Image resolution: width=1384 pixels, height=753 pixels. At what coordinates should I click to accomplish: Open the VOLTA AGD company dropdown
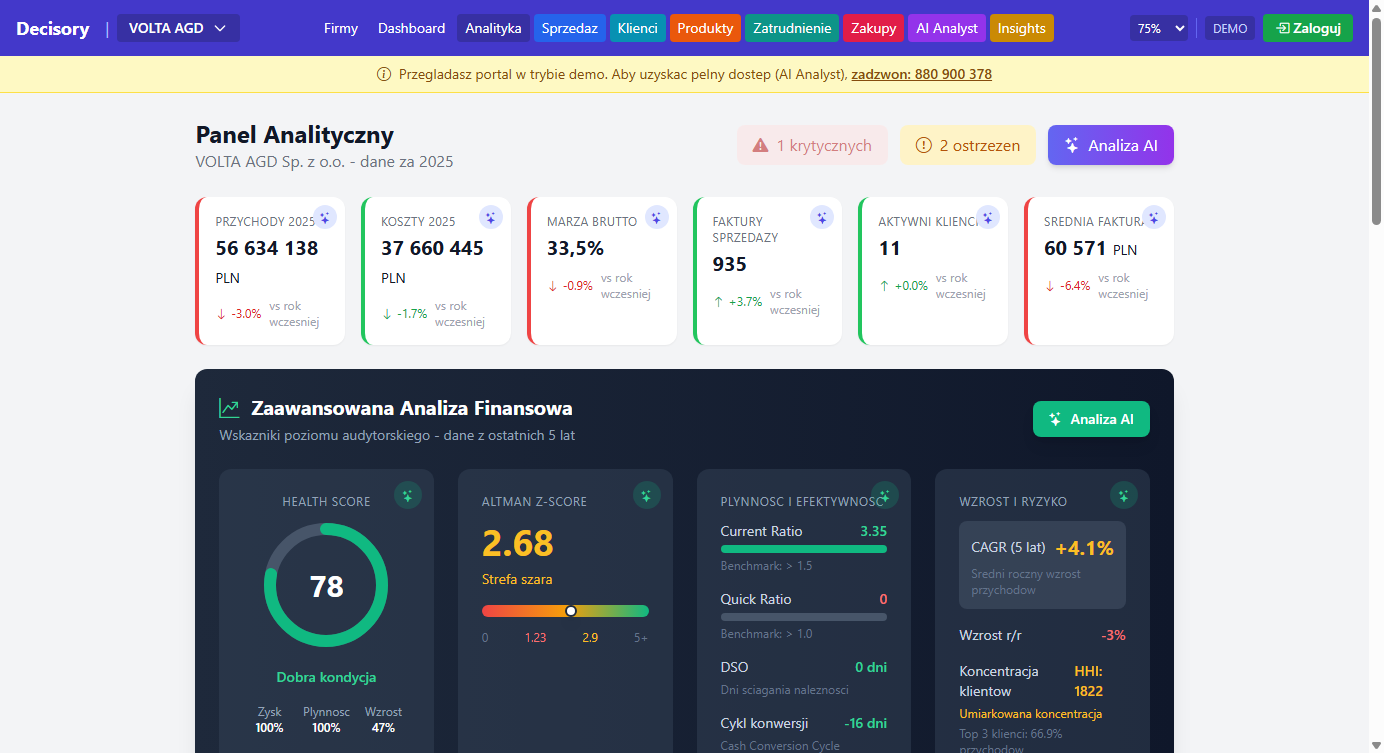pyautogui.click(x=178, y=28)
